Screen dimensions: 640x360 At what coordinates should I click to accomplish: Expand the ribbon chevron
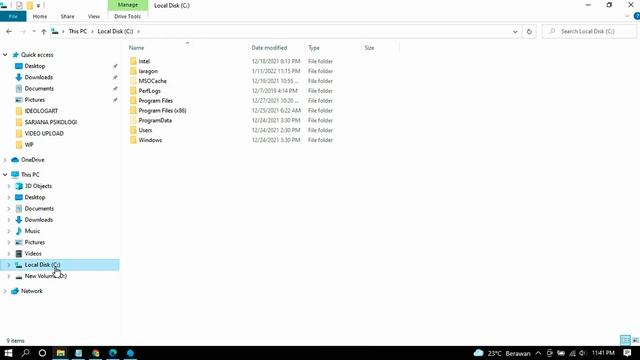[x=627, y=16]
